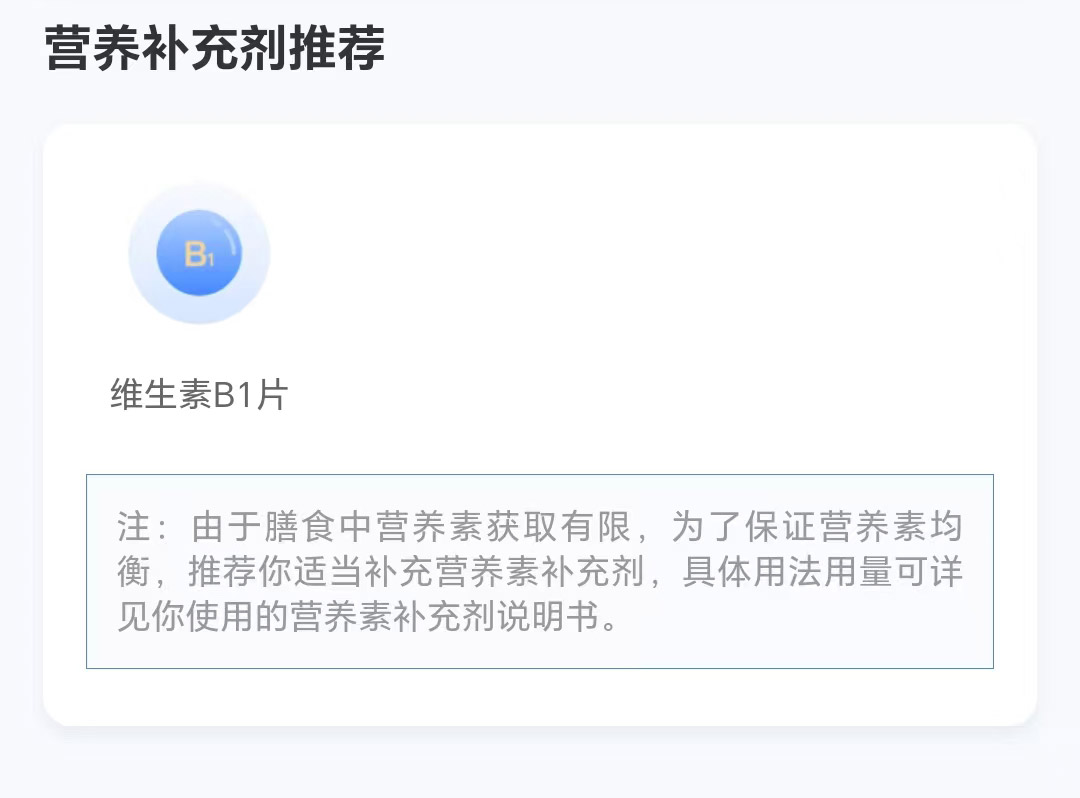Click the "B1" lettering inside the blue circle
This screenshot has height=798, width=1080.
point(200,255)
